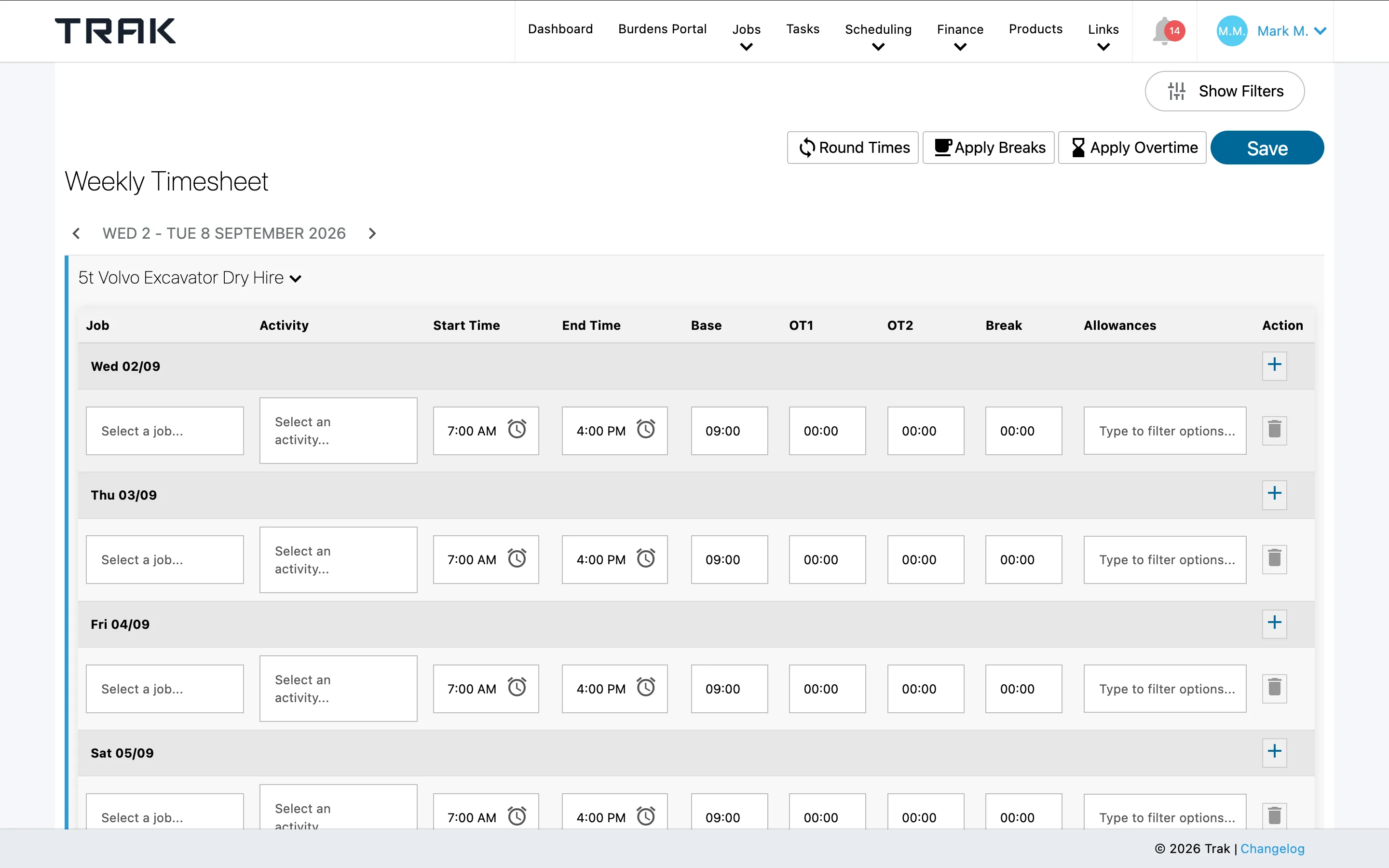Open clock picker for Thu 03/09 end time

pos(646,558)
